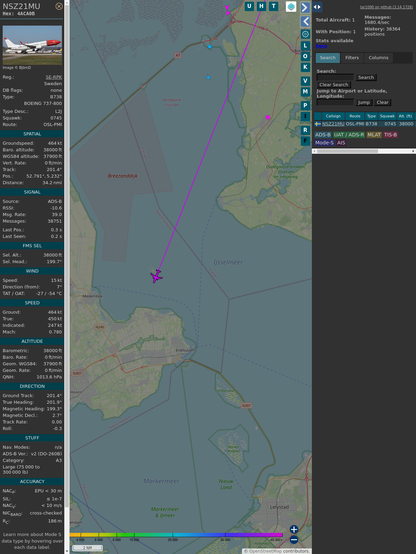Viewport: 416px width, 554px height.
Task: Click the WIND section header
Action: pos(32,271)
